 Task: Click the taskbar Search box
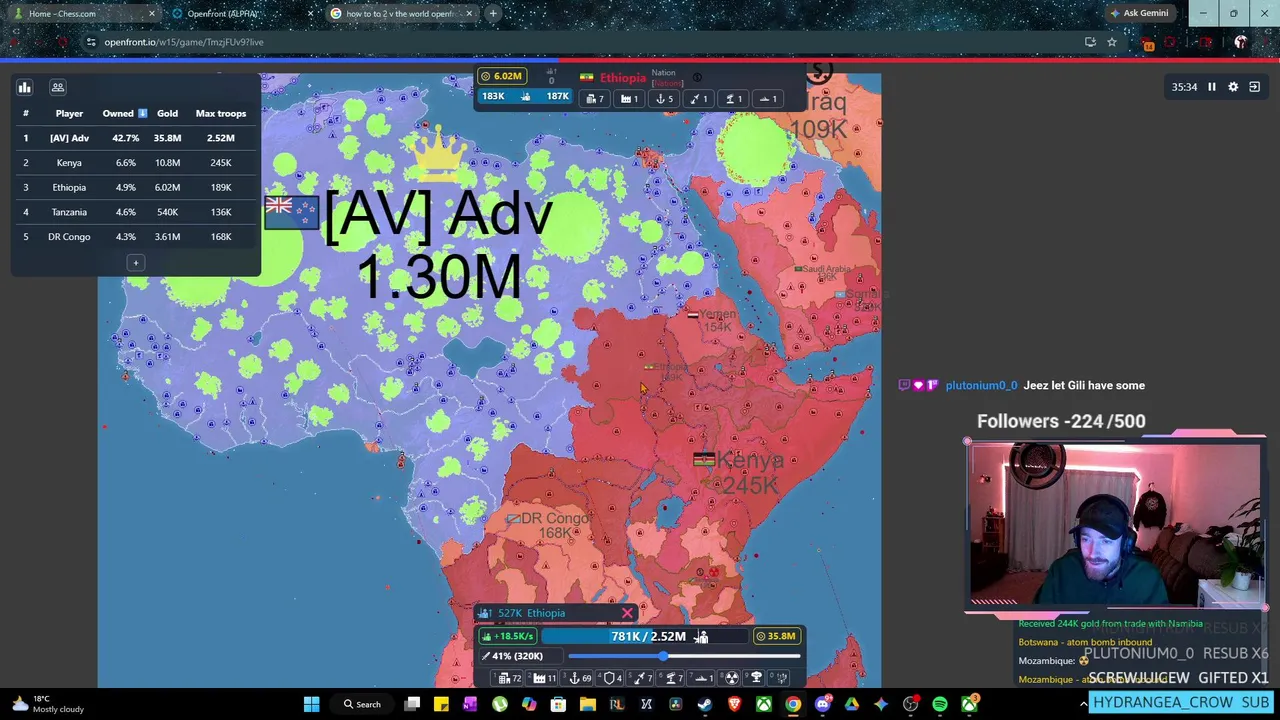point(360,704)
